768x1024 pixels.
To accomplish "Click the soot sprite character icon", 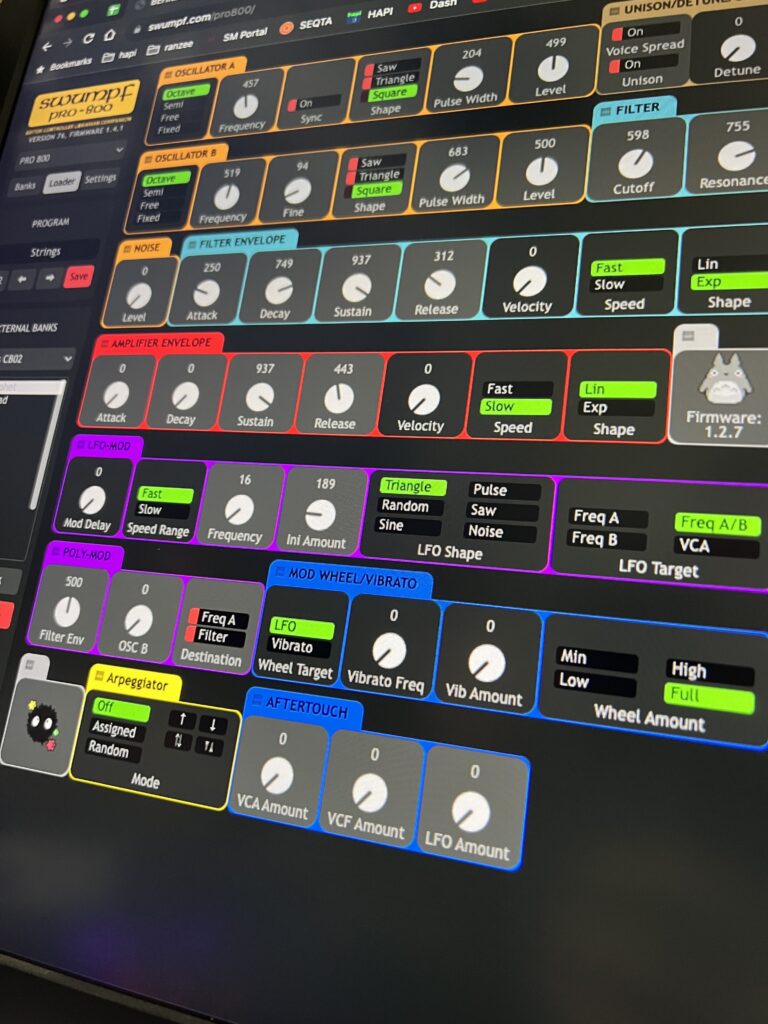I will click(x=43, y=726).
